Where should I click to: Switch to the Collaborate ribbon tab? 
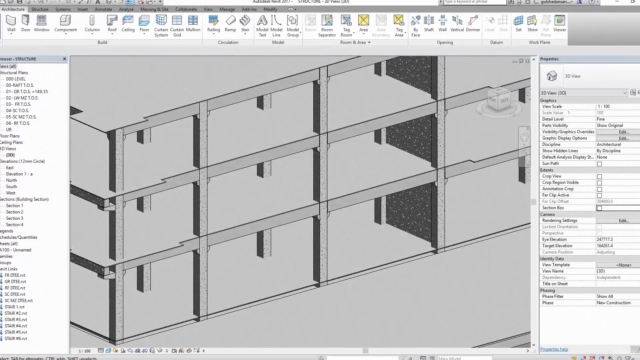pos(186,9)
